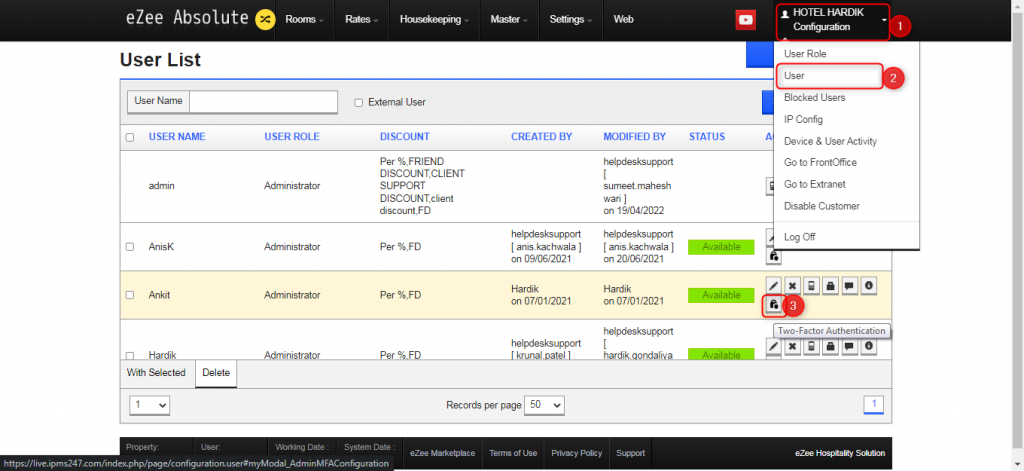Viewport: 1024px width, 471px height.
Task: Click the page 1 pagination link
Action: click(x=874, y=404)
